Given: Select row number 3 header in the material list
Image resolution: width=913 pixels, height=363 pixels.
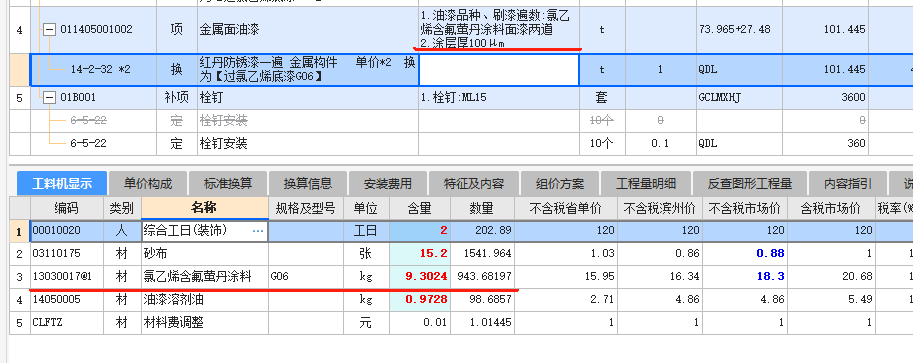Looking at the screenshot, I should pos(20,277).
